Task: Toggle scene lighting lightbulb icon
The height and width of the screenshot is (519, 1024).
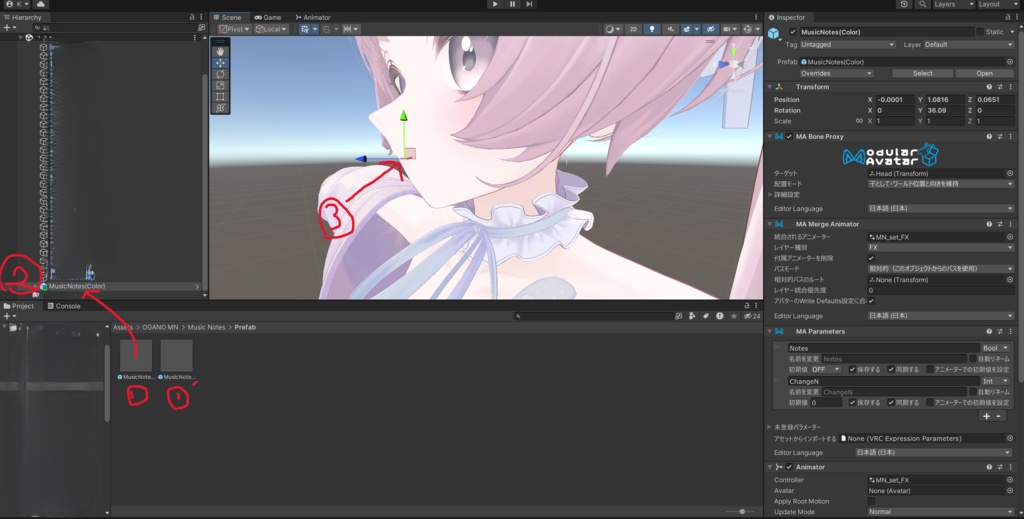Action: [651, 29]
